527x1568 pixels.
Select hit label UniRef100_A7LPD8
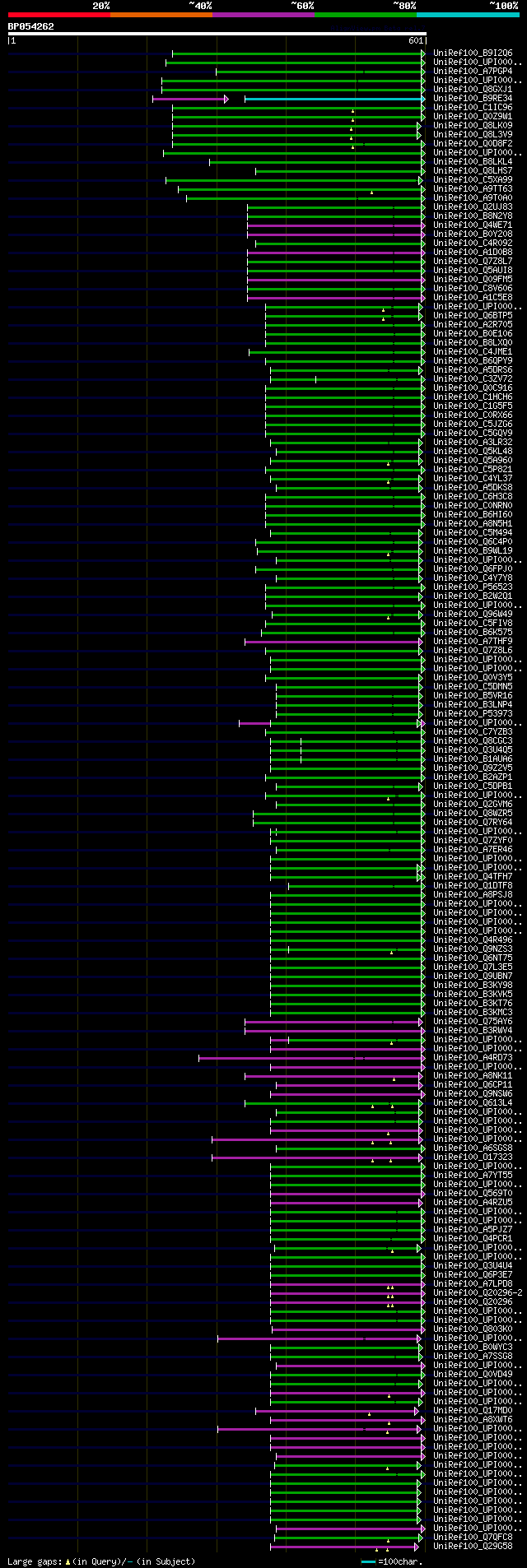click(473, 1283)
